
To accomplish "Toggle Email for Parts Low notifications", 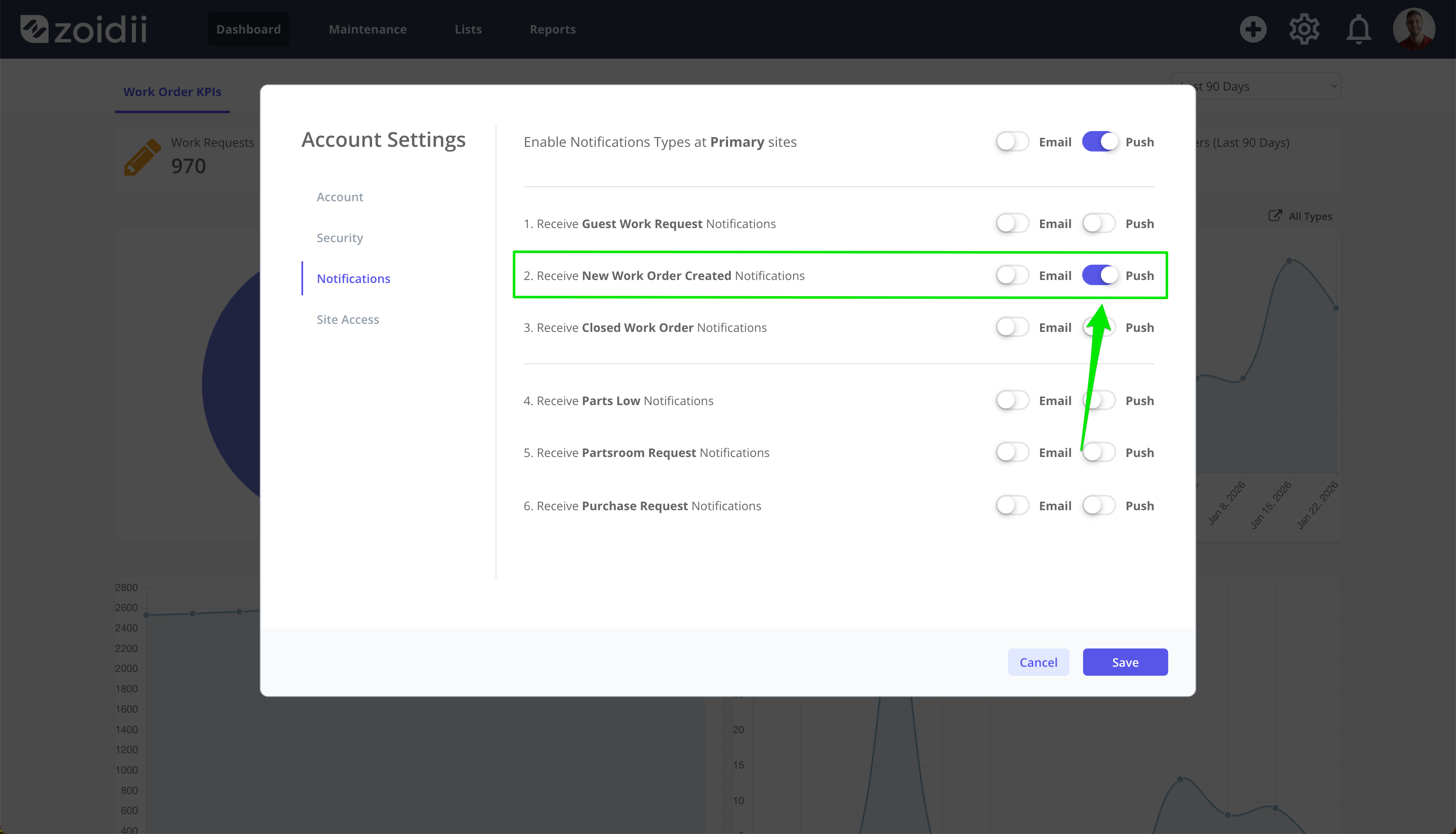I will (1012, 400).
